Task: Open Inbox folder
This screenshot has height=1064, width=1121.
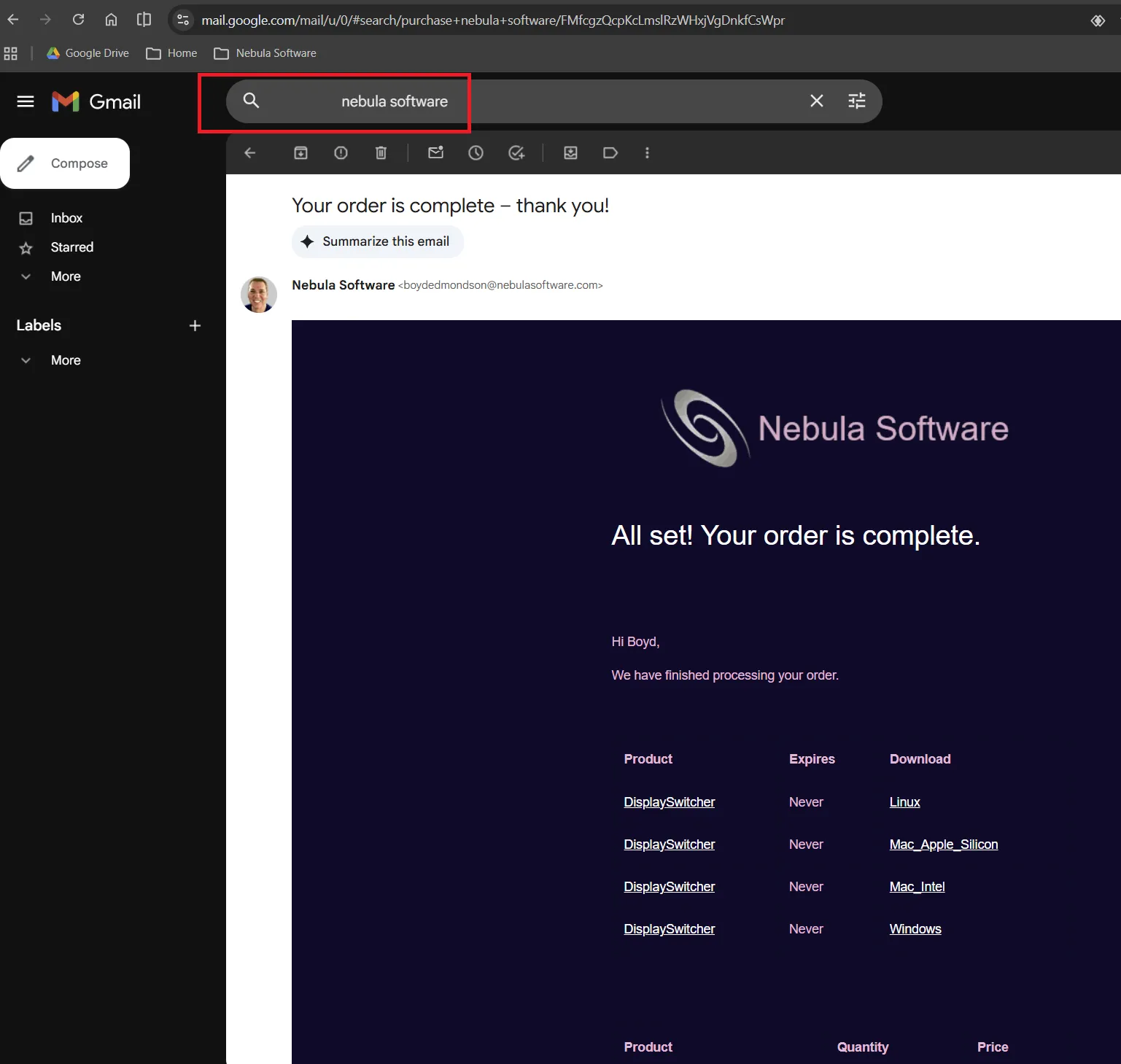Action: [66, 218]
